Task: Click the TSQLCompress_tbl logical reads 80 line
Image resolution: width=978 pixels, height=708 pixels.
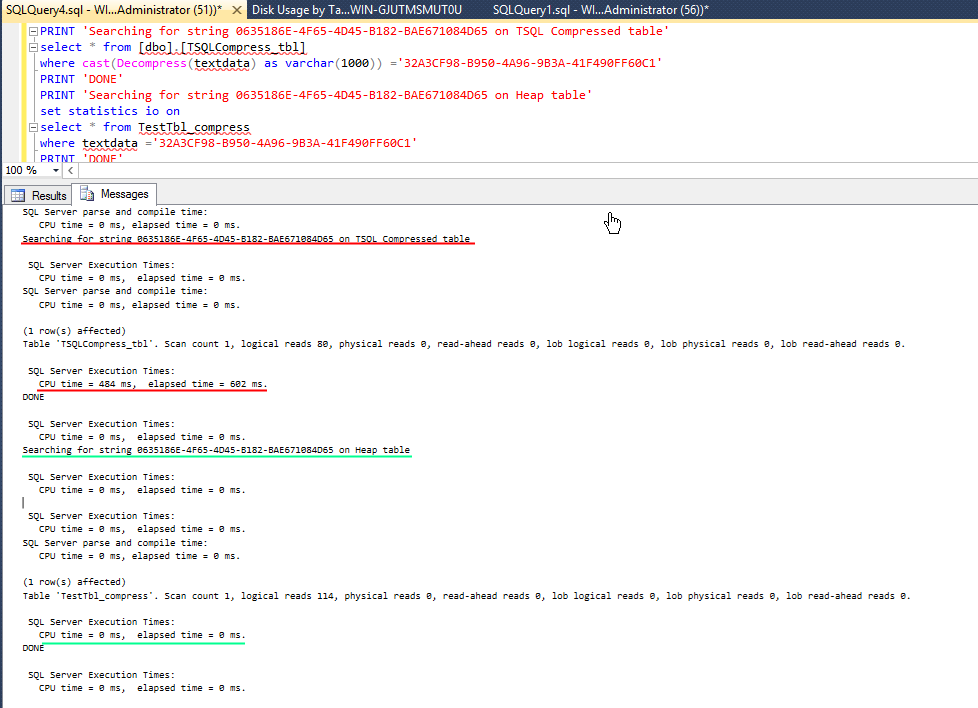Action: 463,344
